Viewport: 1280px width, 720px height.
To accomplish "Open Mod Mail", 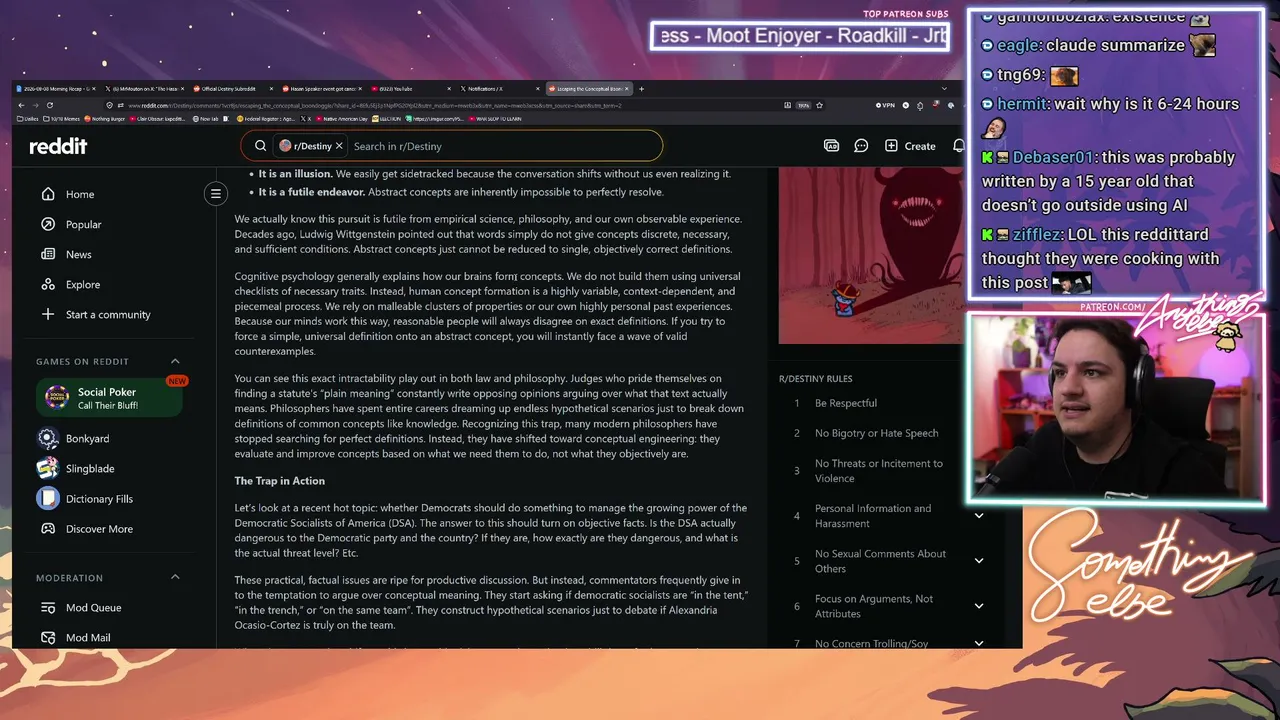I will pyautogui.click(x=88, y=637).
